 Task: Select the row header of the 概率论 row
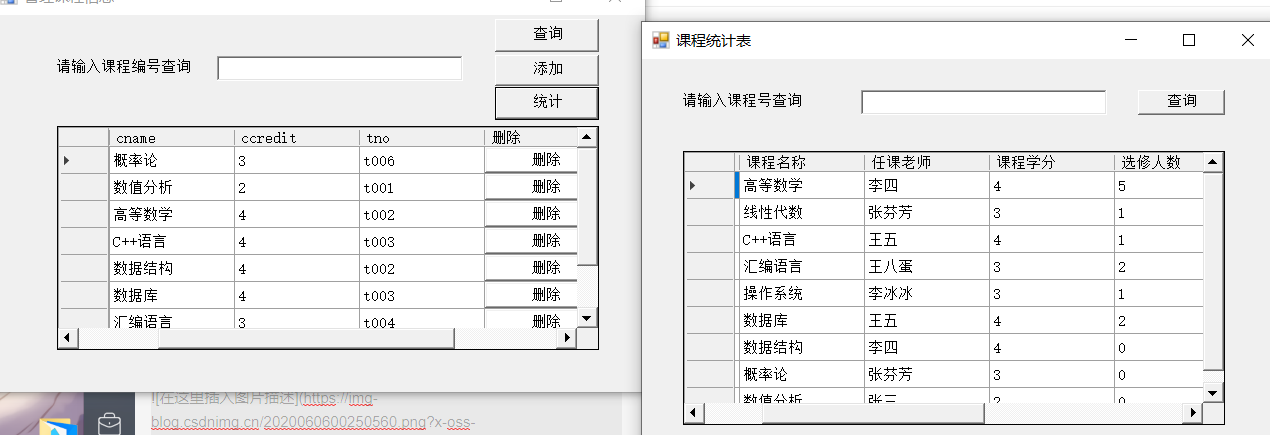click(84, 160)
